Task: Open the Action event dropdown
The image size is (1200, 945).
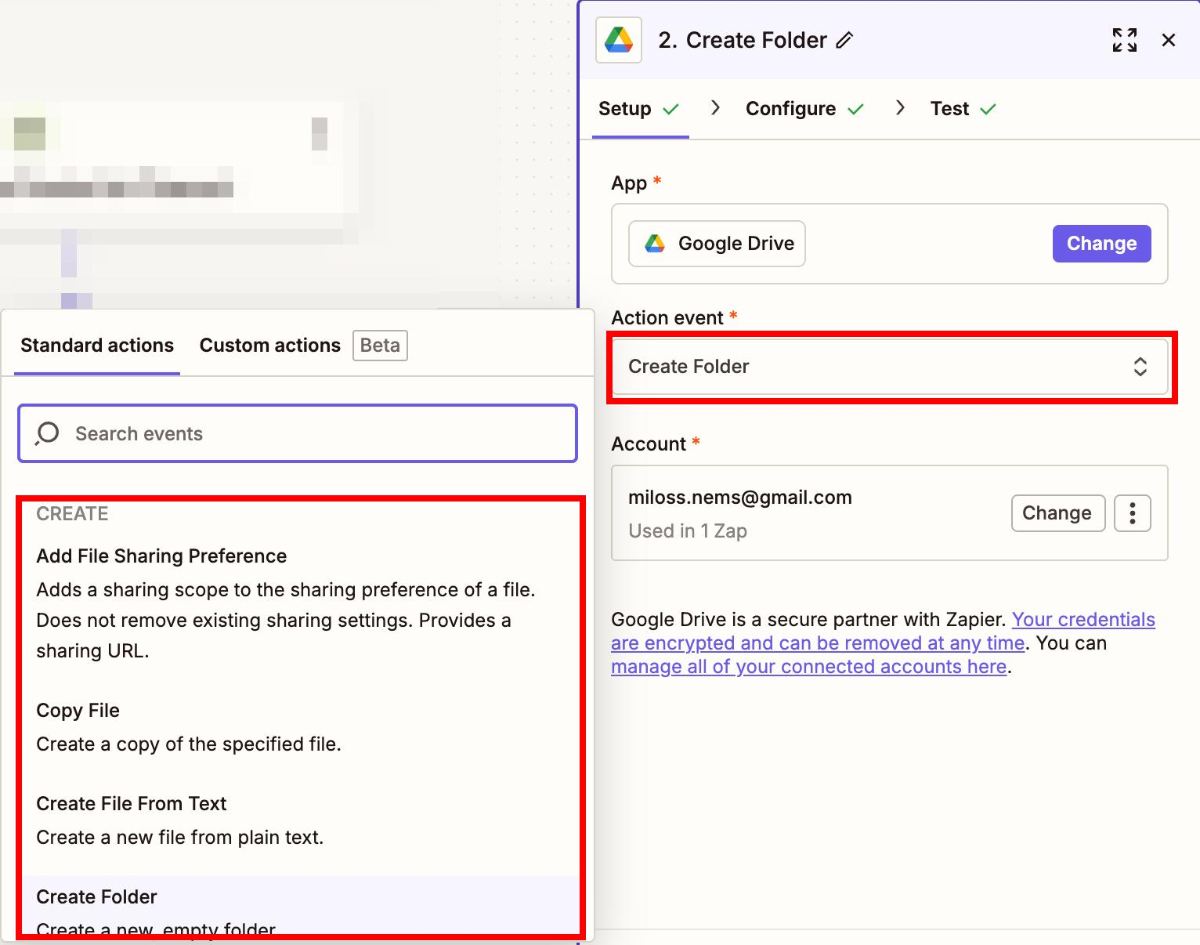Action: tap(1141, 366)
